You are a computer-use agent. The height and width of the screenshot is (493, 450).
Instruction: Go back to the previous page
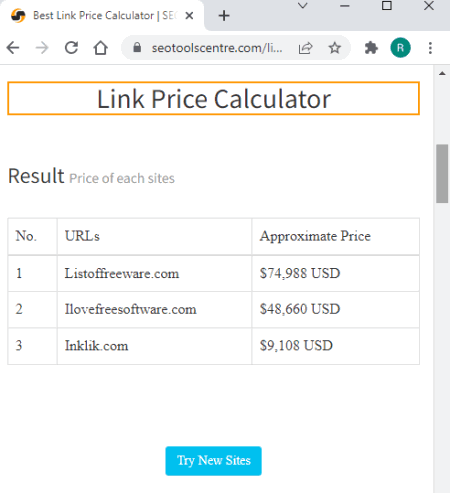[13, 48]
